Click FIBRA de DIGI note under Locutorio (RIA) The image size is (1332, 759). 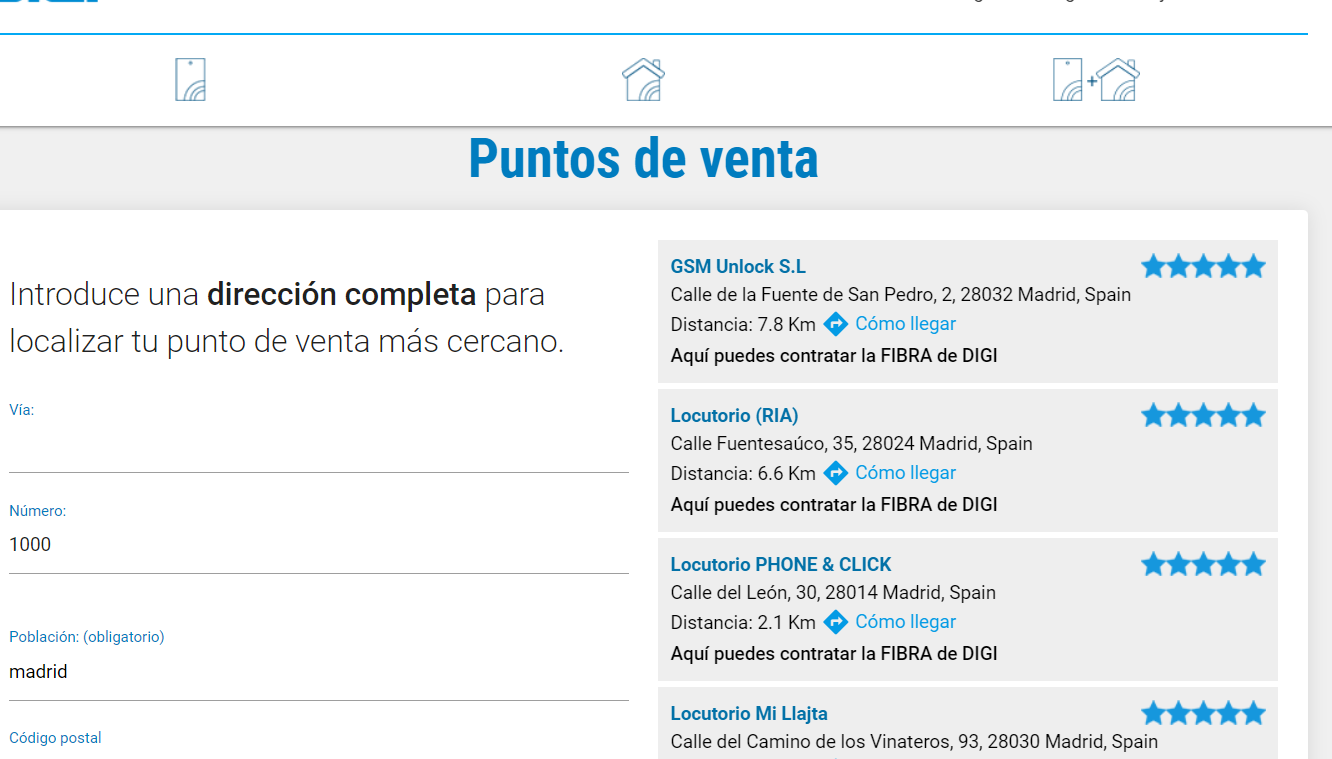pyautogui.click(x=834, y=505)
